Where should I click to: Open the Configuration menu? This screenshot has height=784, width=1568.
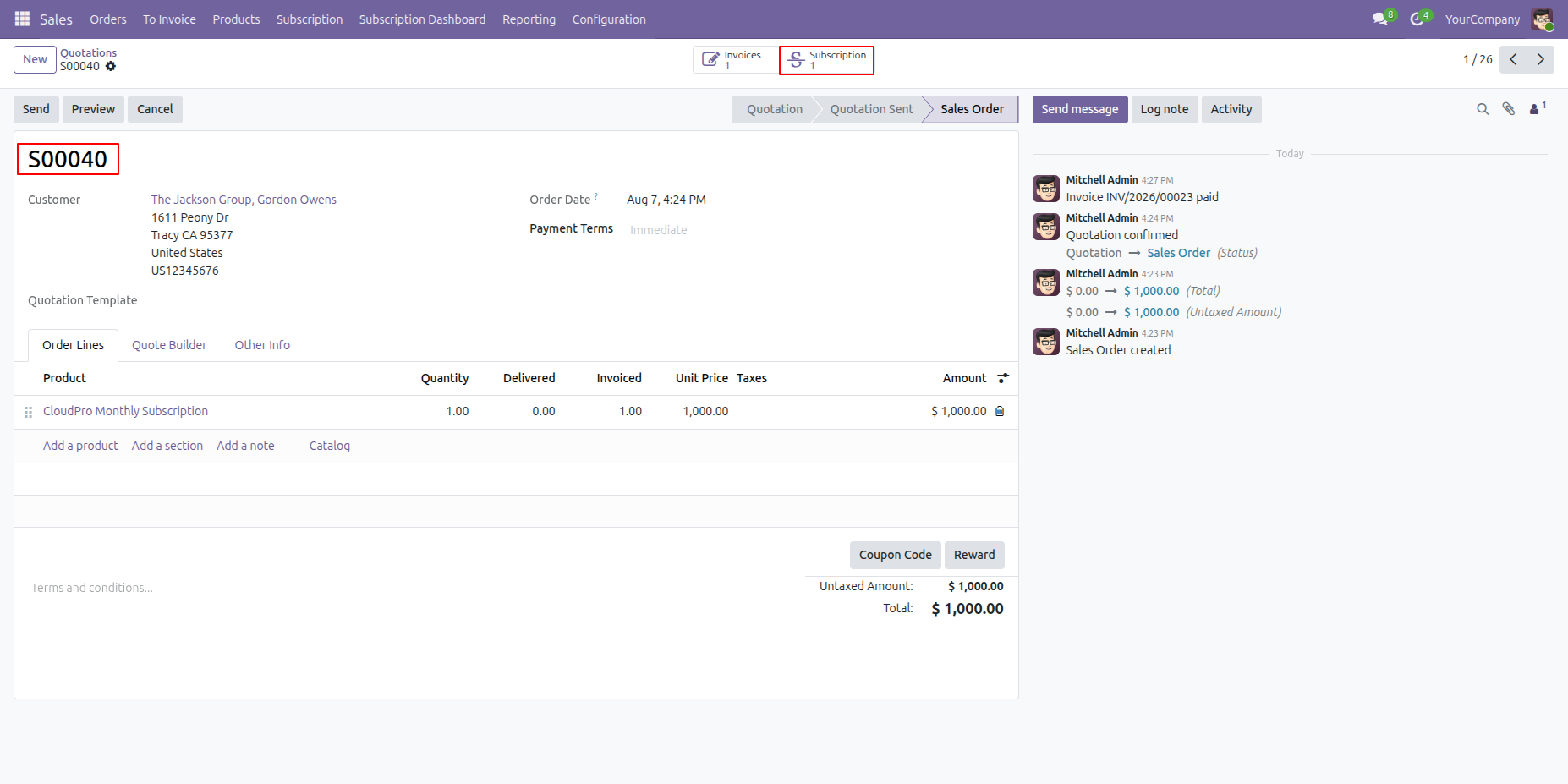(x=609, y=19)
